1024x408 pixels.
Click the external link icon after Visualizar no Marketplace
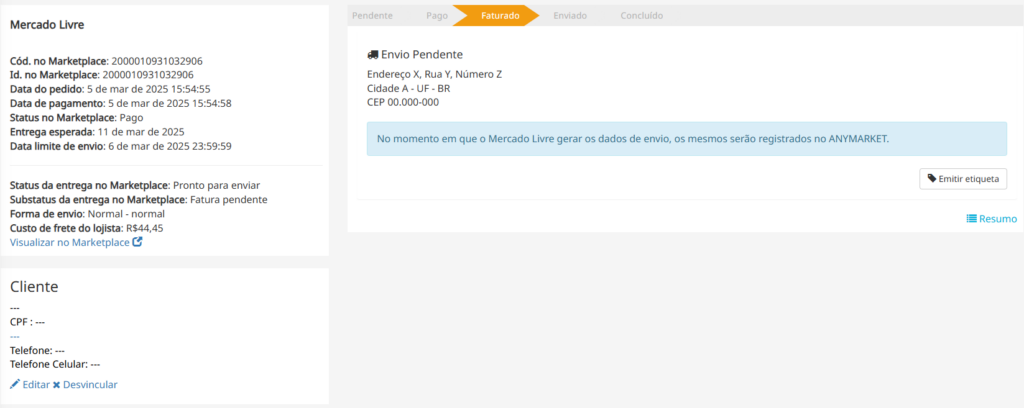coord(137,242)
